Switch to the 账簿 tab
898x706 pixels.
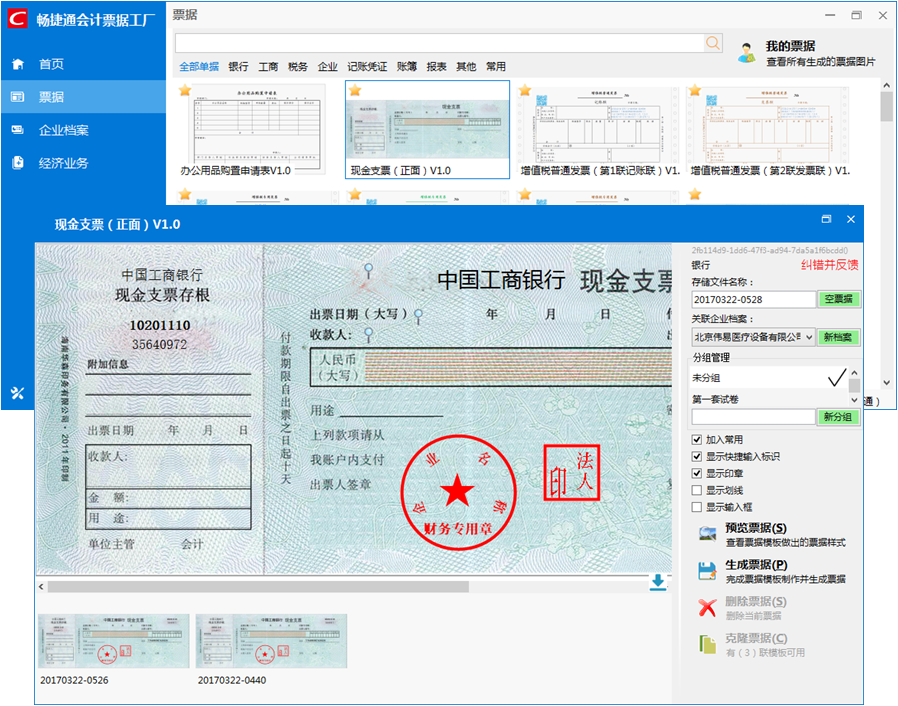pyautogui.click(x=407, y=66)
